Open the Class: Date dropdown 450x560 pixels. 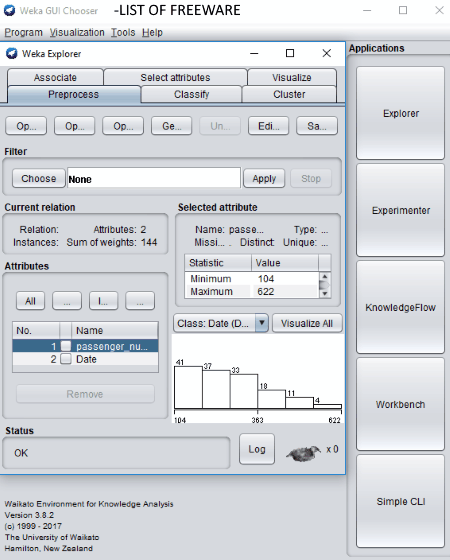pyautogui.click(x=262, y=323)
